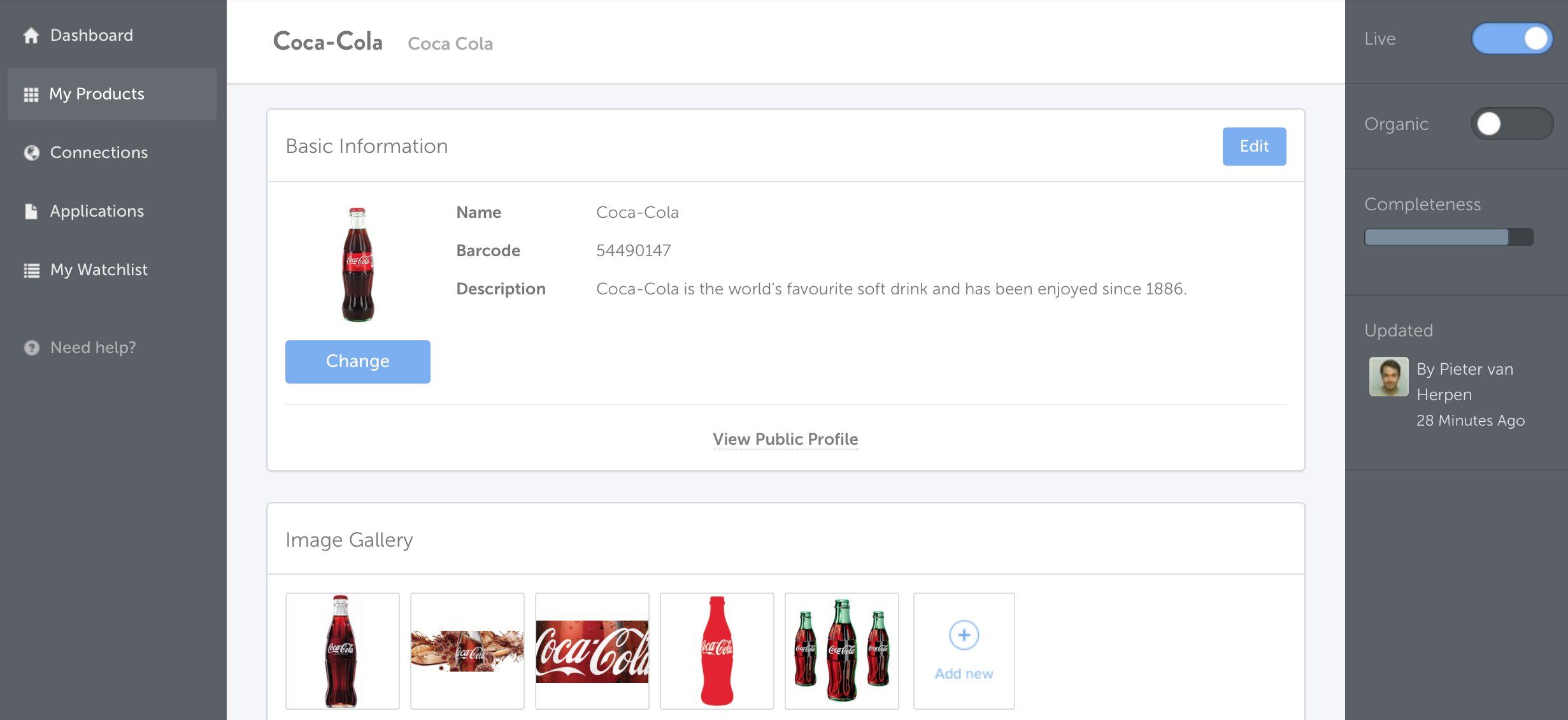Click the barcode value 54490147
This screenshot has width=1568, height=720.
point(633,251)
